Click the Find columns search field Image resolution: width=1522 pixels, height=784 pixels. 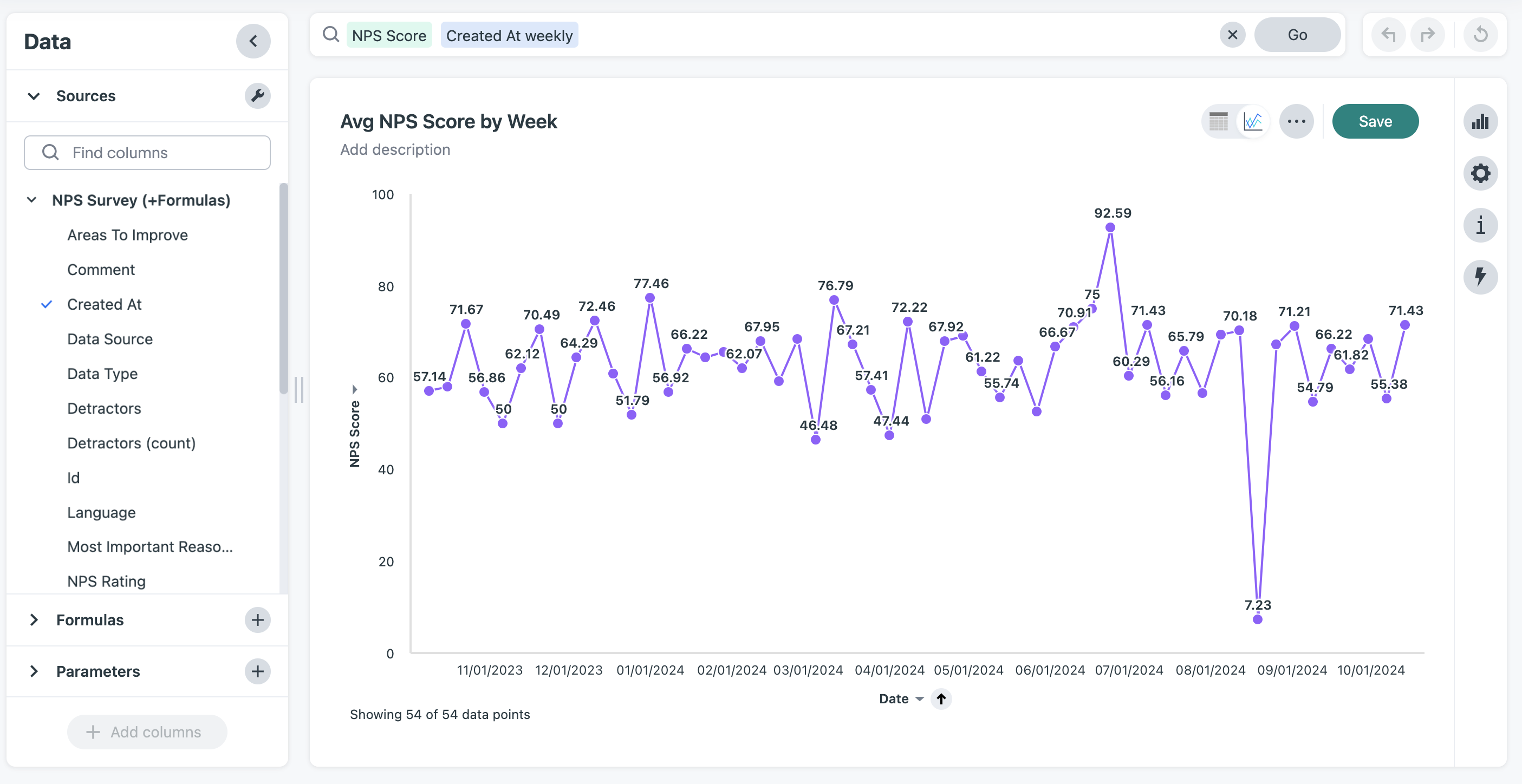(147, 153)
